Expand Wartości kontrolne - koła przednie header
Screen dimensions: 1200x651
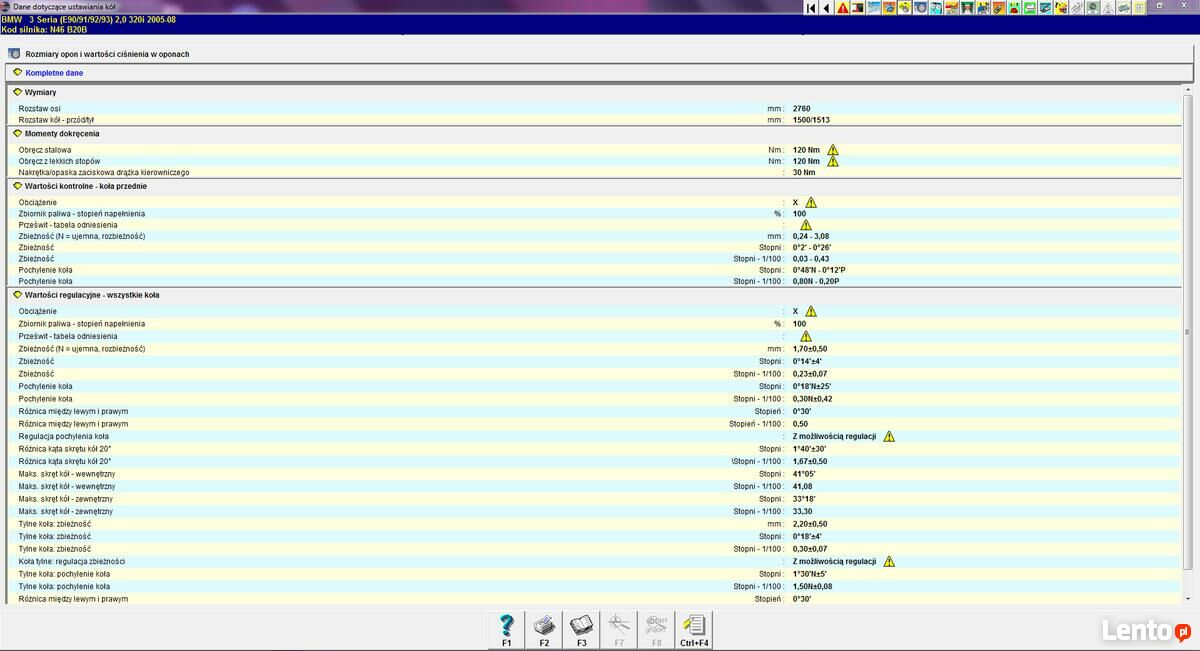(x=18, y=185)
